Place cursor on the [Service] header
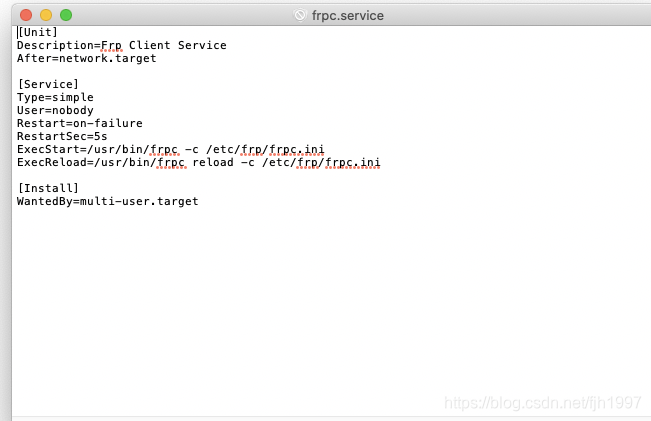651x421 pixels. click(48, 84)
